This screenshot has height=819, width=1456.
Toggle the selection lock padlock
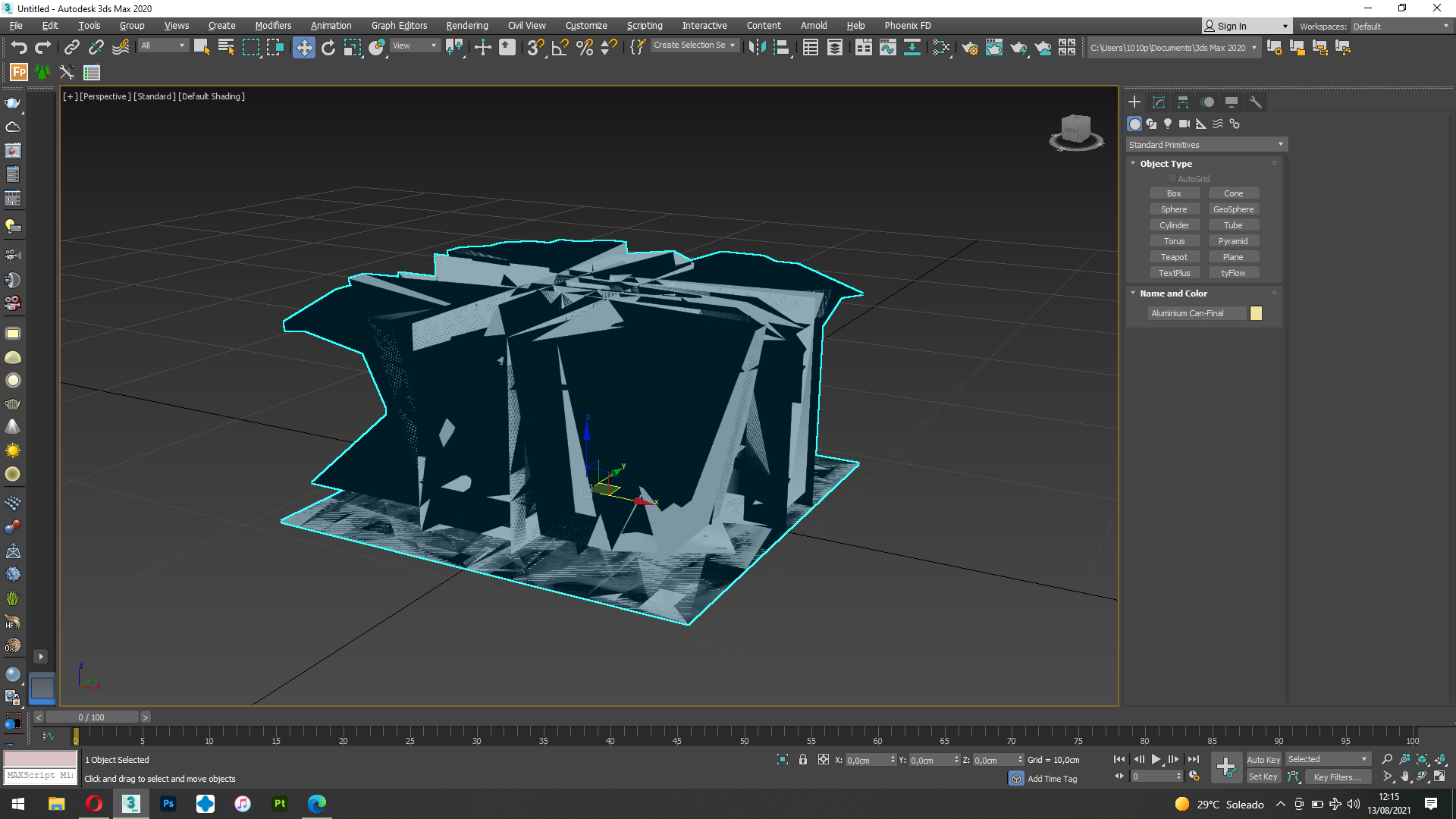[x=803, y=759]
